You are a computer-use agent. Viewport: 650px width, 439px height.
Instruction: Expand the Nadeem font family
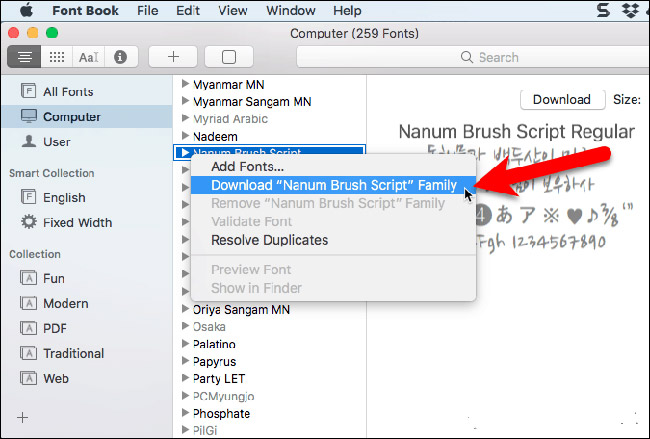coord(185,136)
